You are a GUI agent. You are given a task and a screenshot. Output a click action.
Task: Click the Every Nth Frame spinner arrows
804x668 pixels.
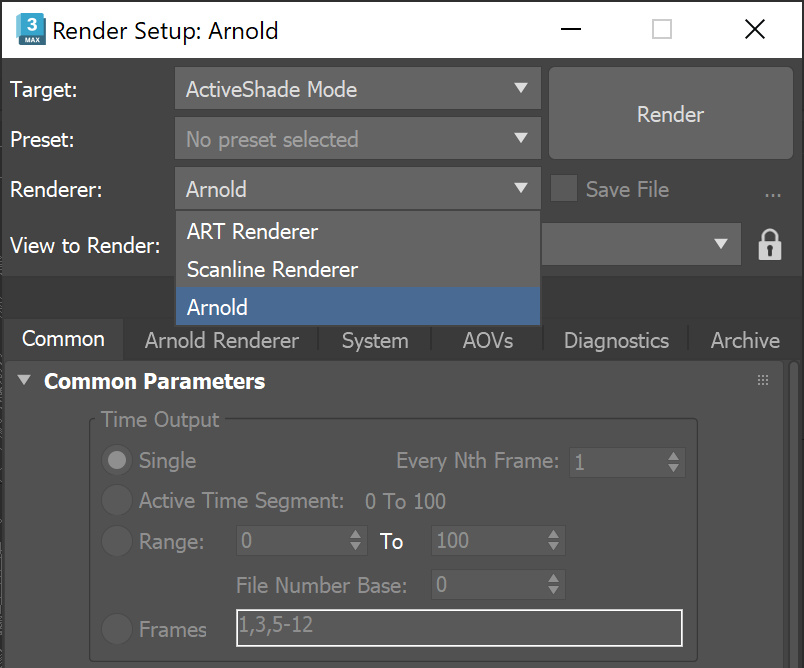click(675, 462)
